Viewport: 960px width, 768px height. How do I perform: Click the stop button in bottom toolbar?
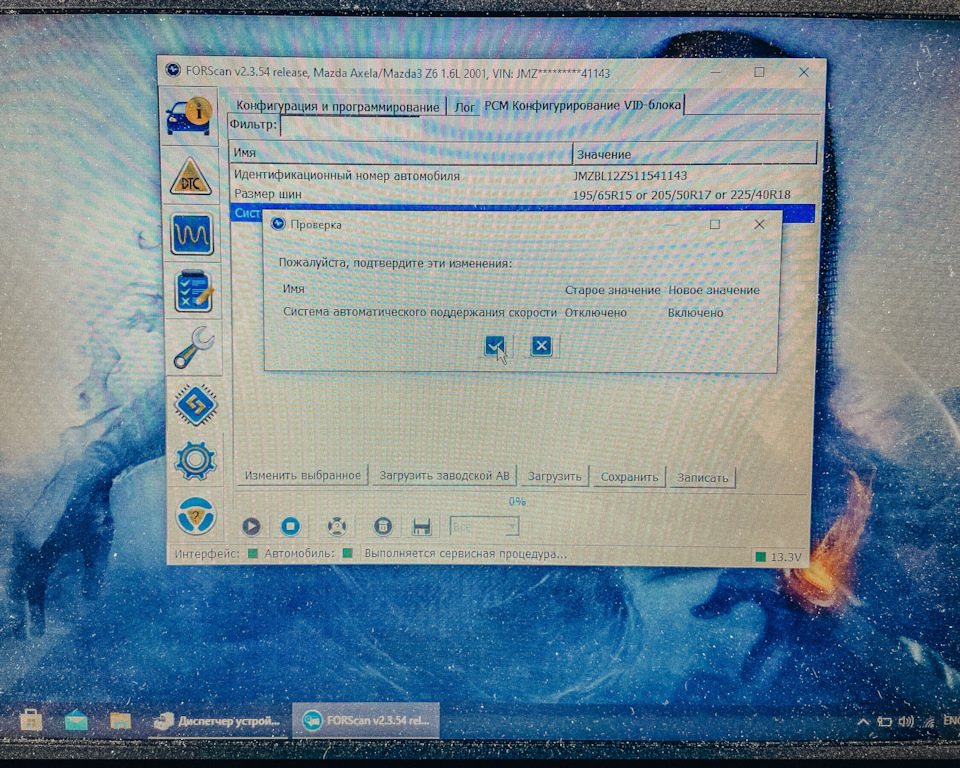[290, 526]
